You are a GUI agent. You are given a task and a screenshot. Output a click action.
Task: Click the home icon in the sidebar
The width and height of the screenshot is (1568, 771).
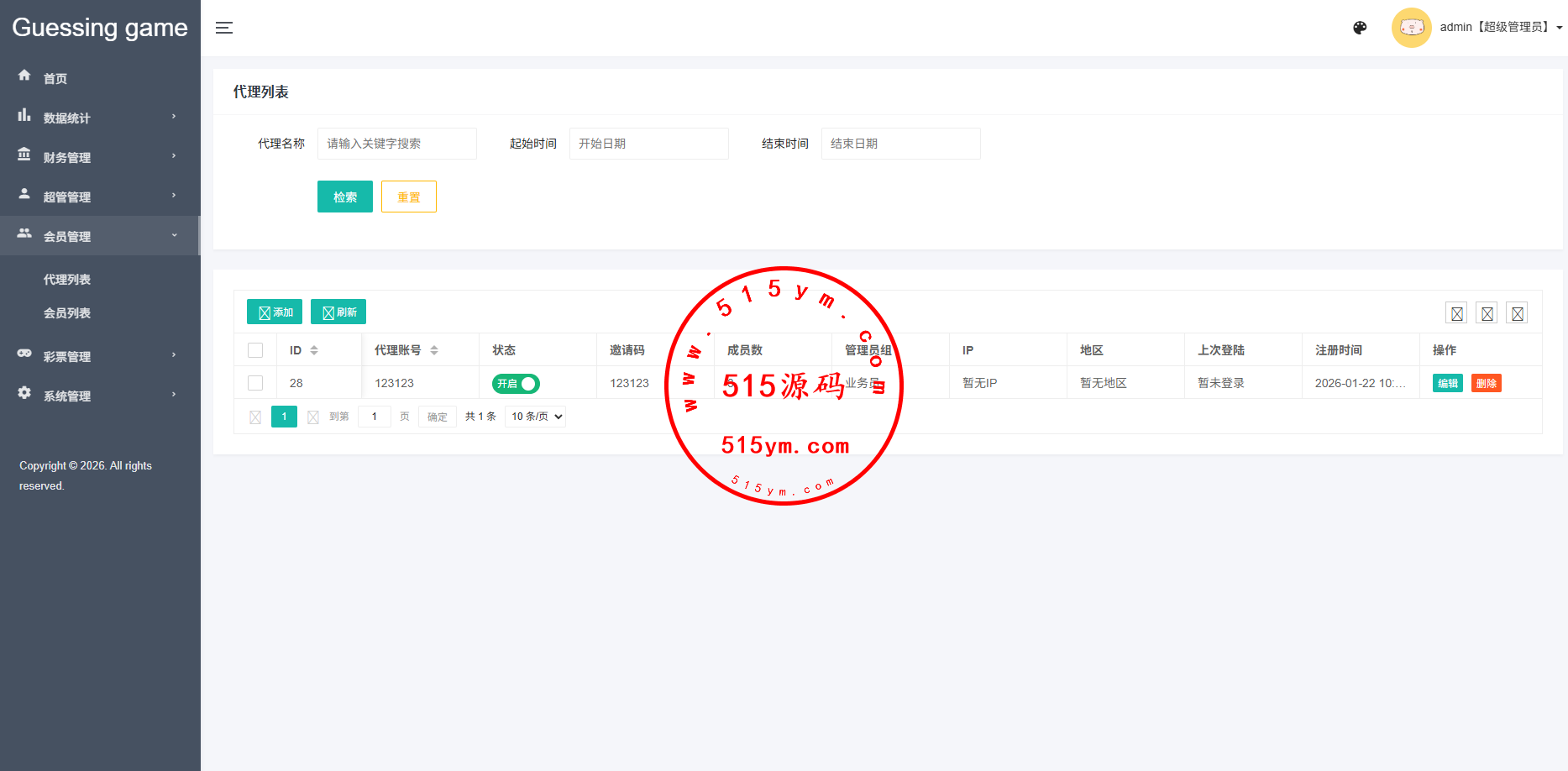[x=24, y=76]
